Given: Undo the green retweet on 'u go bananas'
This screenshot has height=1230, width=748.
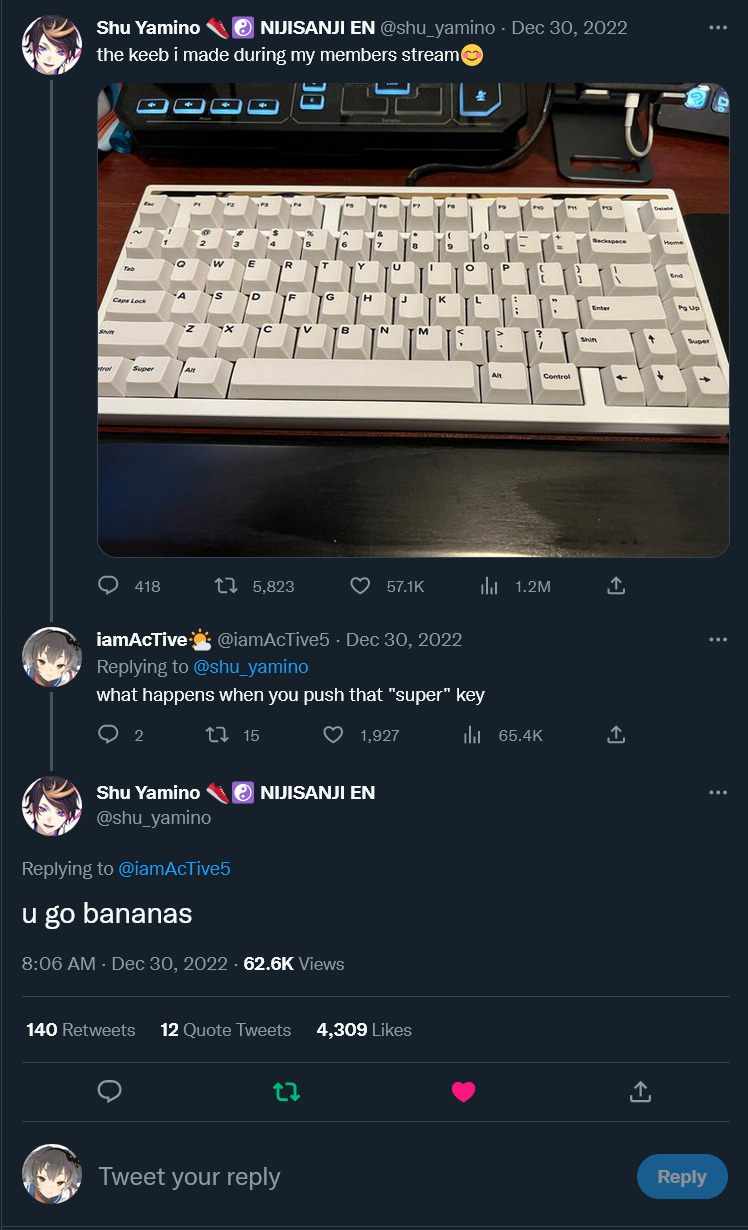Looking at the screenshot, I should point(286,1092).
